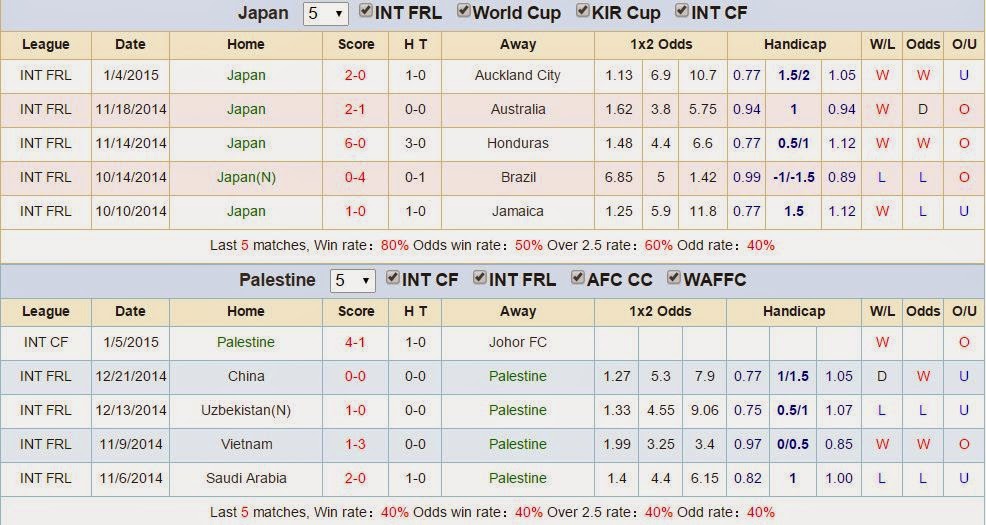This screenshot has height=525, width=986.
Task: Open the Japan 6-0 Honduras score link
Action: pos(355,143)
